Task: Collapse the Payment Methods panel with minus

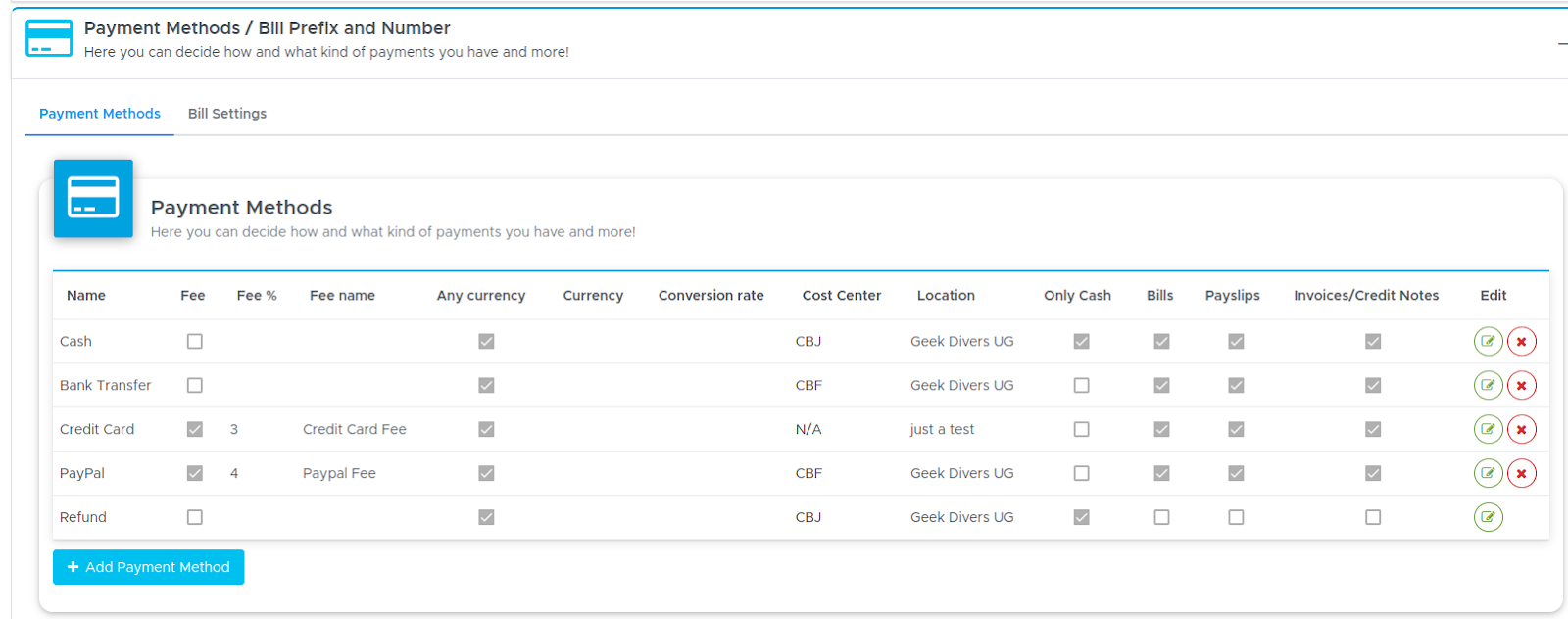Action: click(x=1562, y=44)
